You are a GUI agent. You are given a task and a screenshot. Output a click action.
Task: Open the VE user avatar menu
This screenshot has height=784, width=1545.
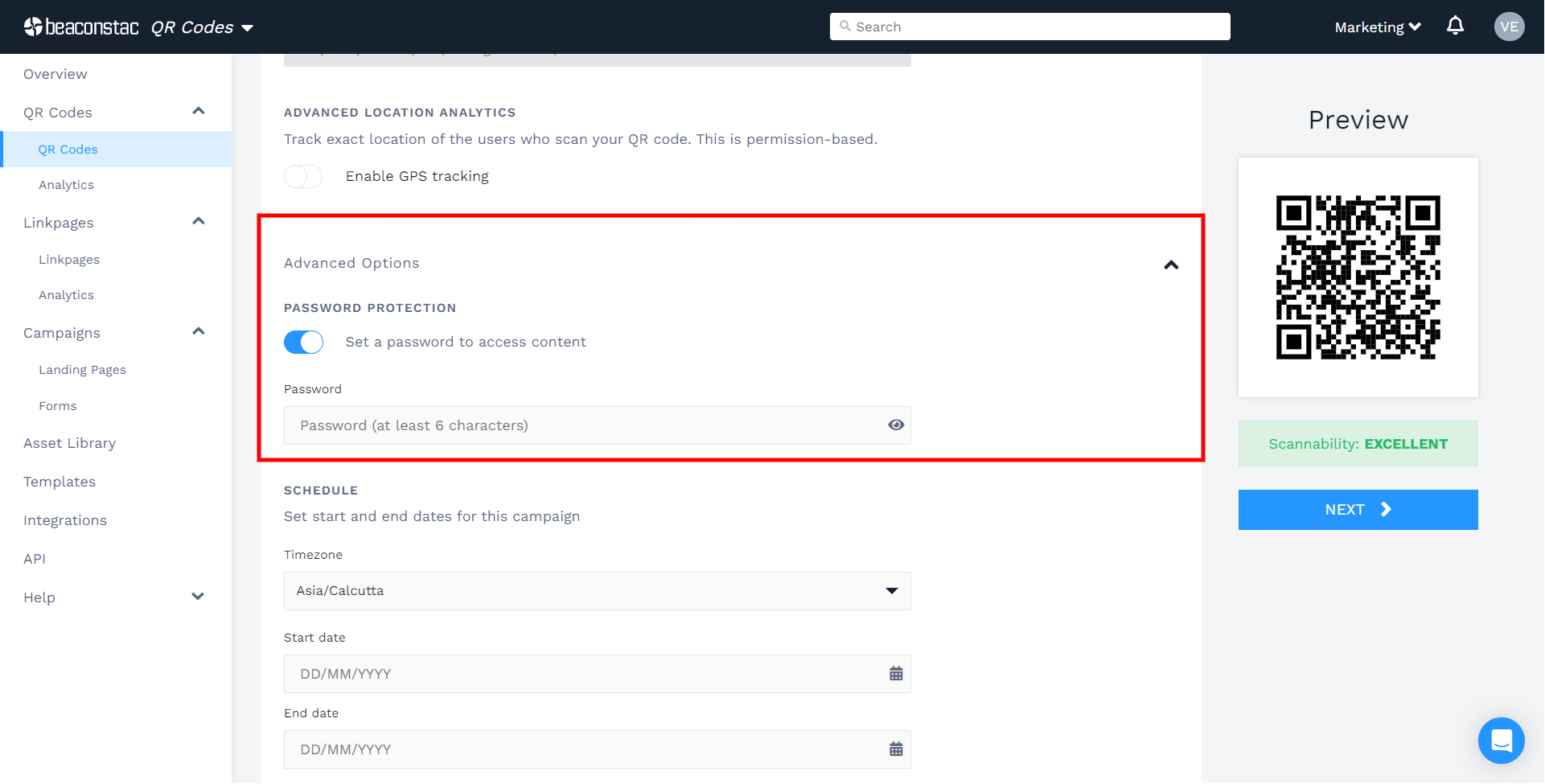point(1509,27)
